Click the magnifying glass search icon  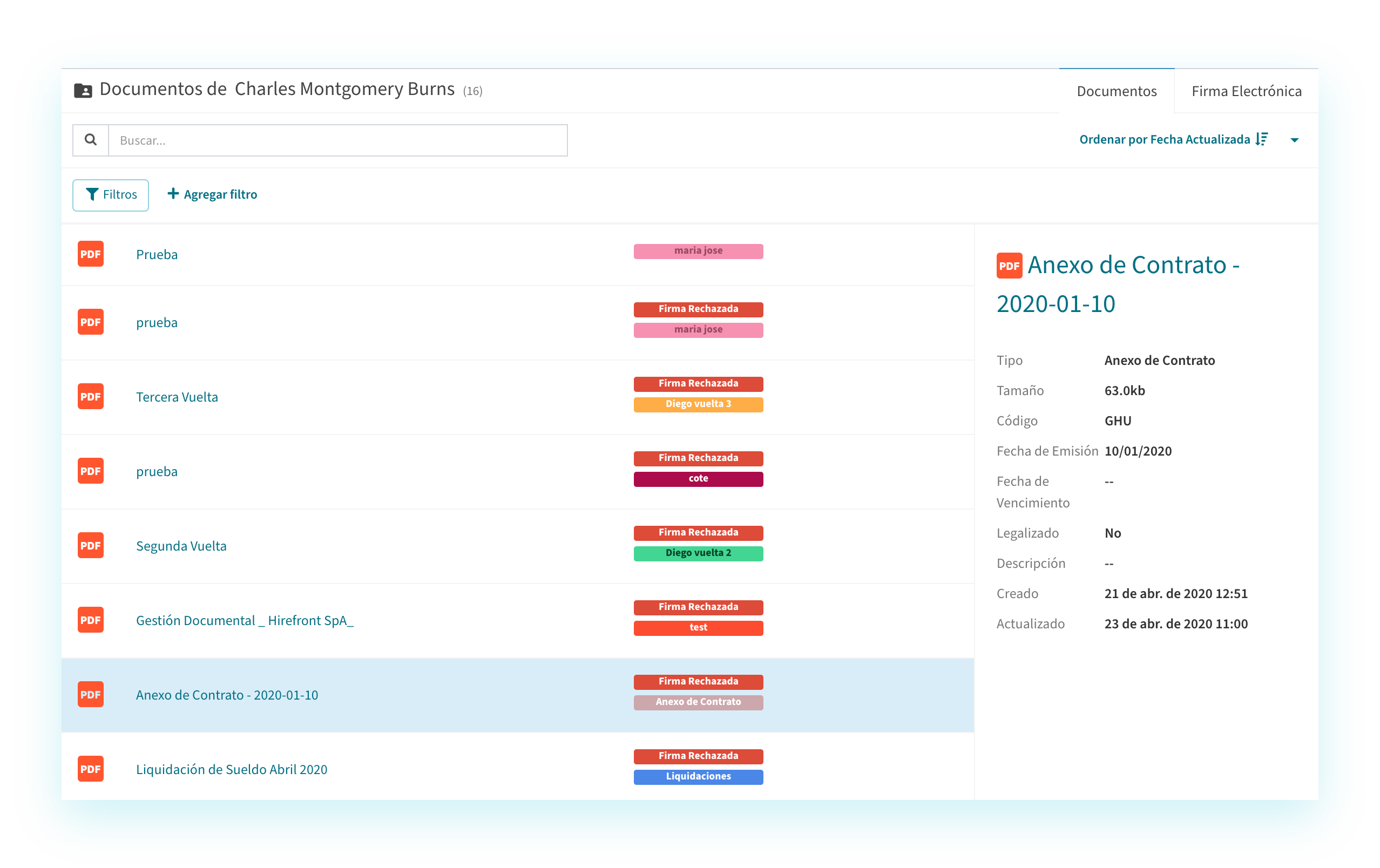pos(91,140)
